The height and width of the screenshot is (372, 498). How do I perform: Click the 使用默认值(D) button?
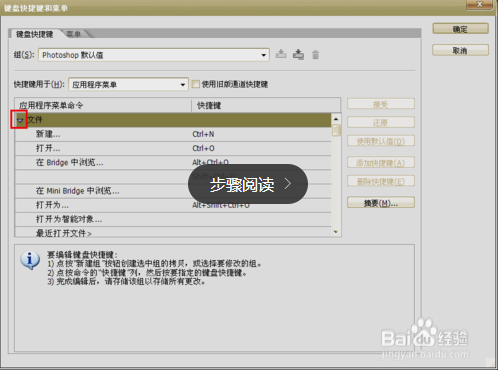pyautogui.click(x=381, y=141)
